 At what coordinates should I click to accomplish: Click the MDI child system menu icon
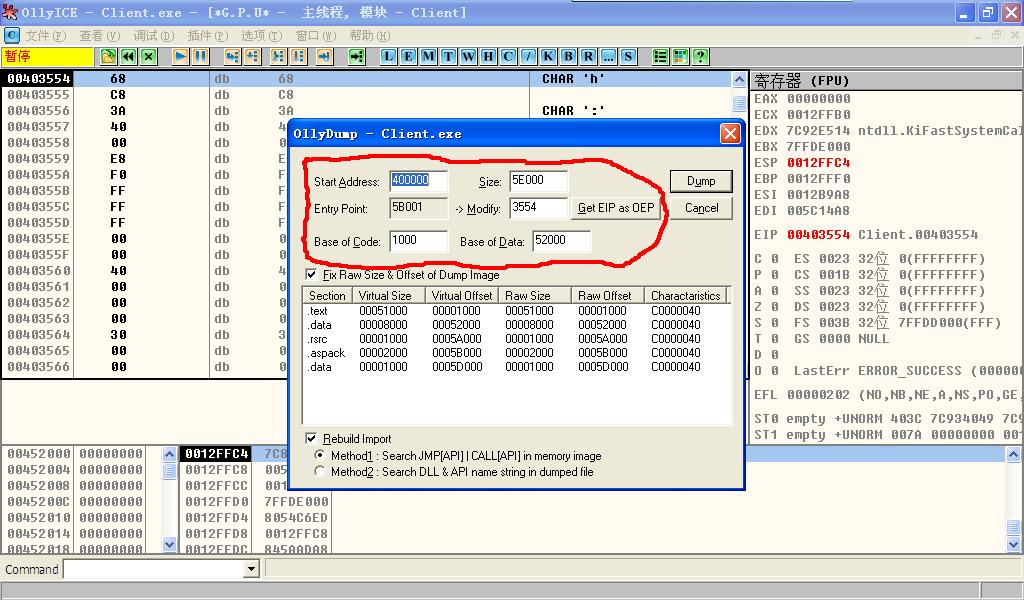click(12, 35)
